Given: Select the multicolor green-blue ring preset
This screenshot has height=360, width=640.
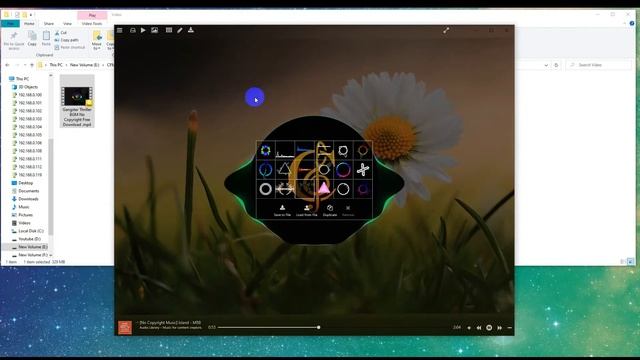Looking at the screenshot, I should pos(266,151).
